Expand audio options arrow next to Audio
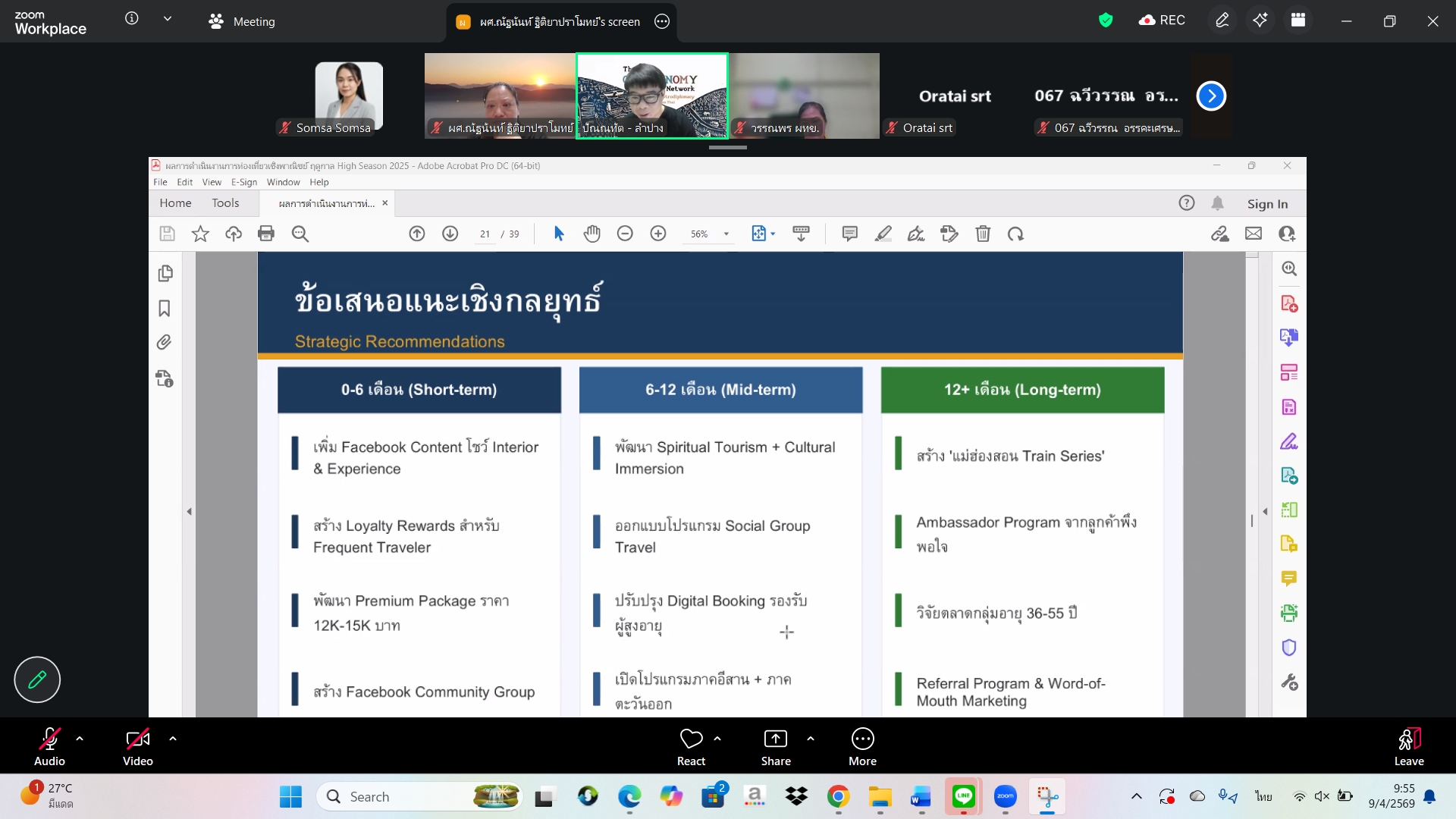 80,738
